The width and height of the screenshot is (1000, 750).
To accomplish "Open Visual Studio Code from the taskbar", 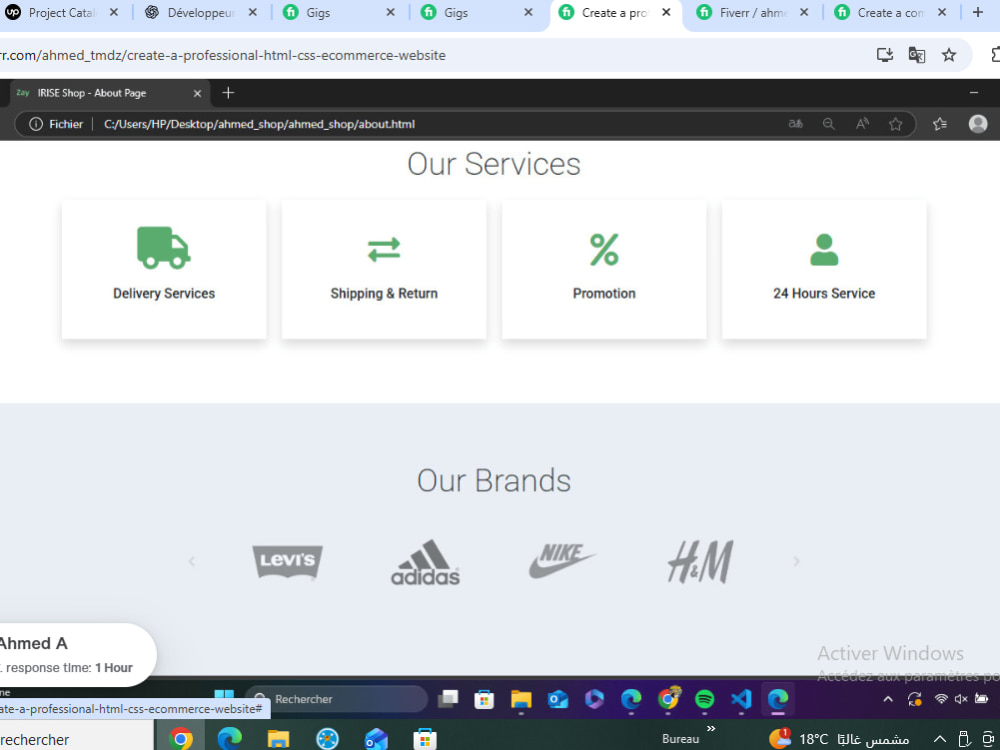I will 741,699.
